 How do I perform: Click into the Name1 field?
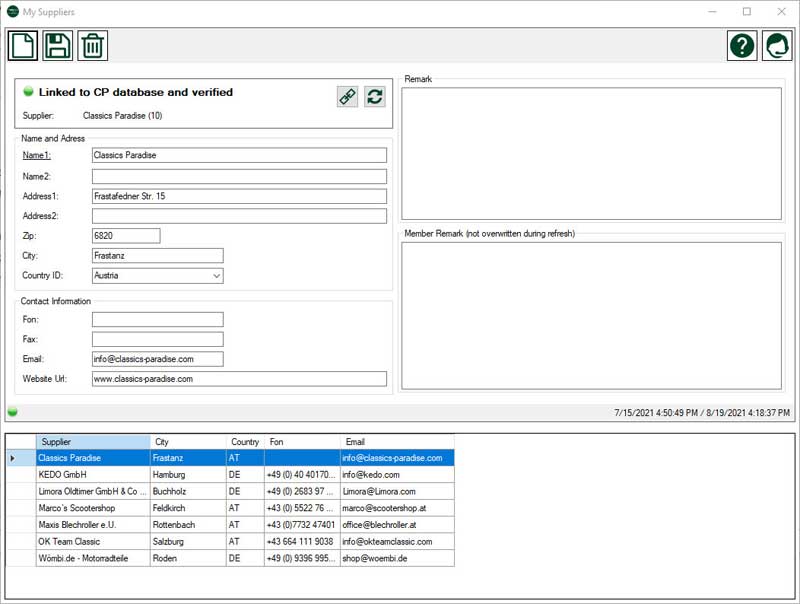coord(239,155)
